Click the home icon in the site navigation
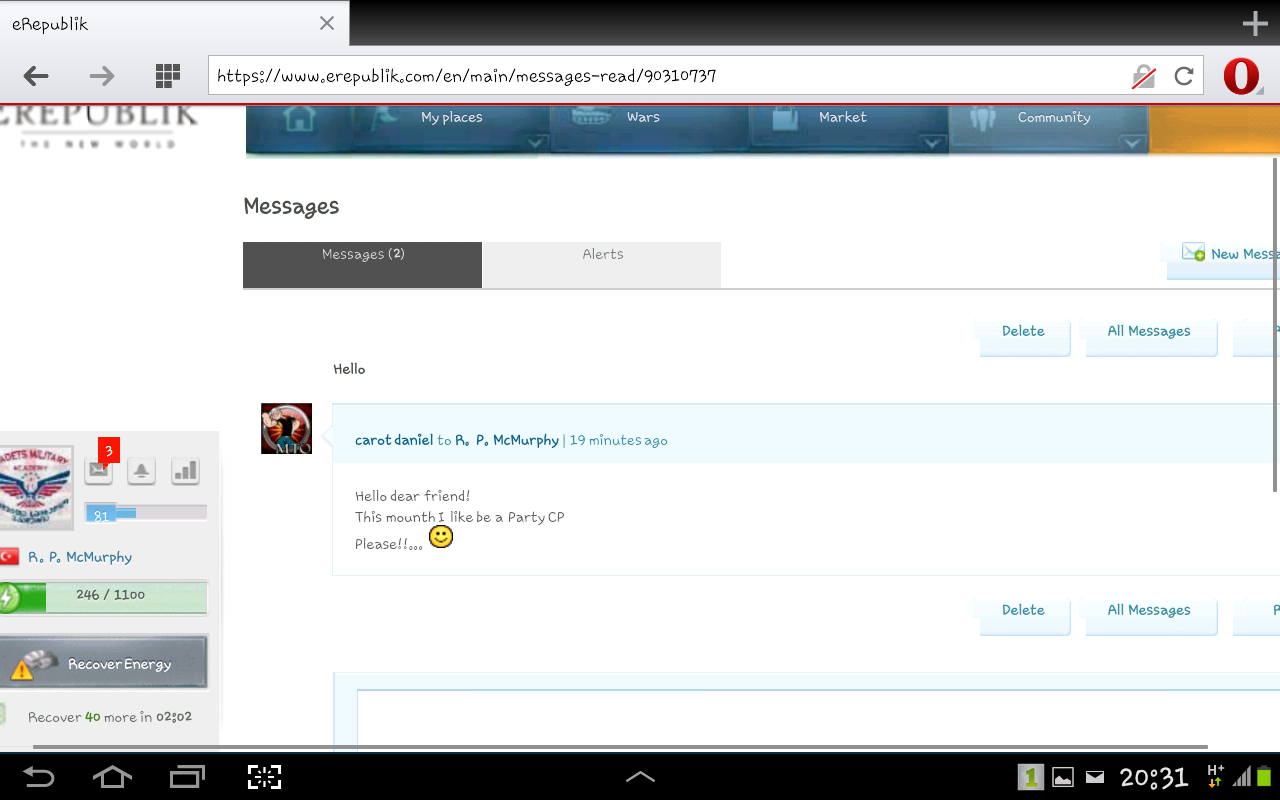The width and height of the screenshot is (1280, 800). click(300, 119)
